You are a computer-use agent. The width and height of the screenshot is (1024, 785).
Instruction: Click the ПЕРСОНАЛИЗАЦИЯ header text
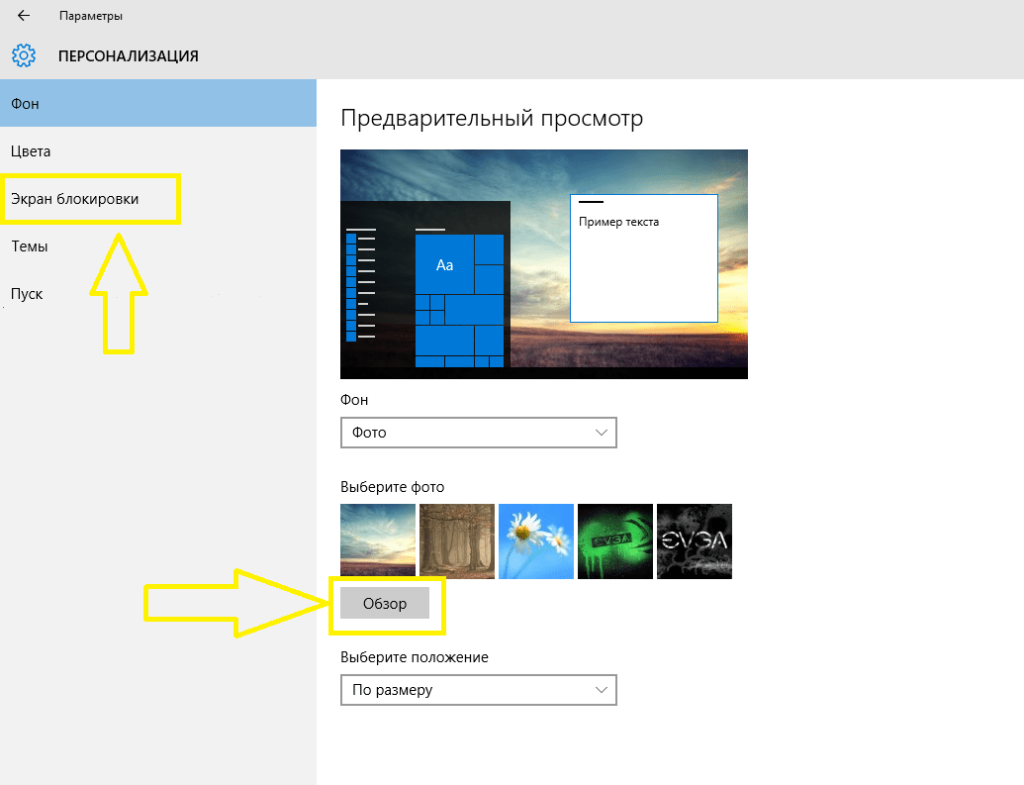tap(128, 56)
